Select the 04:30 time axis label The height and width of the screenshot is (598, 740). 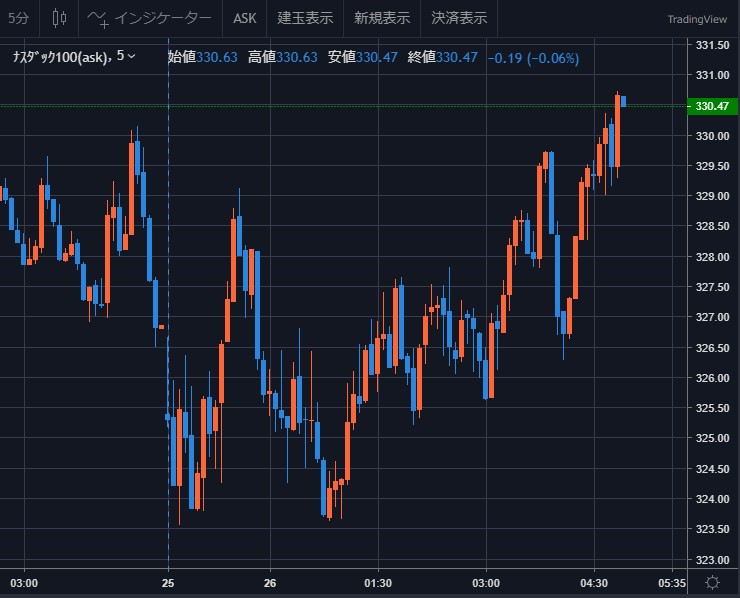594,583
